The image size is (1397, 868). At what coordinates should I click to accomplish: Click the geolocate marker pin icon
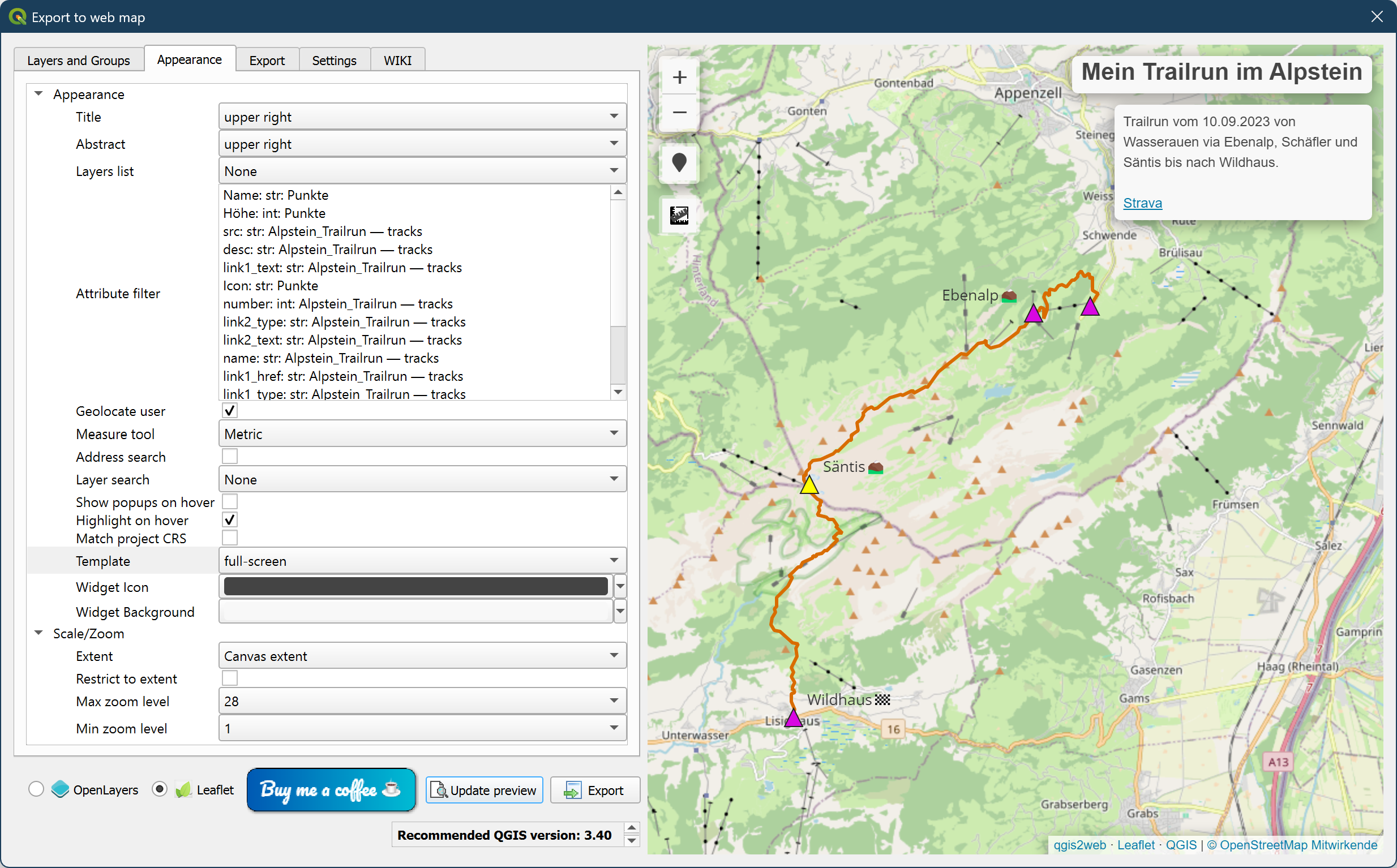(679, 163)
